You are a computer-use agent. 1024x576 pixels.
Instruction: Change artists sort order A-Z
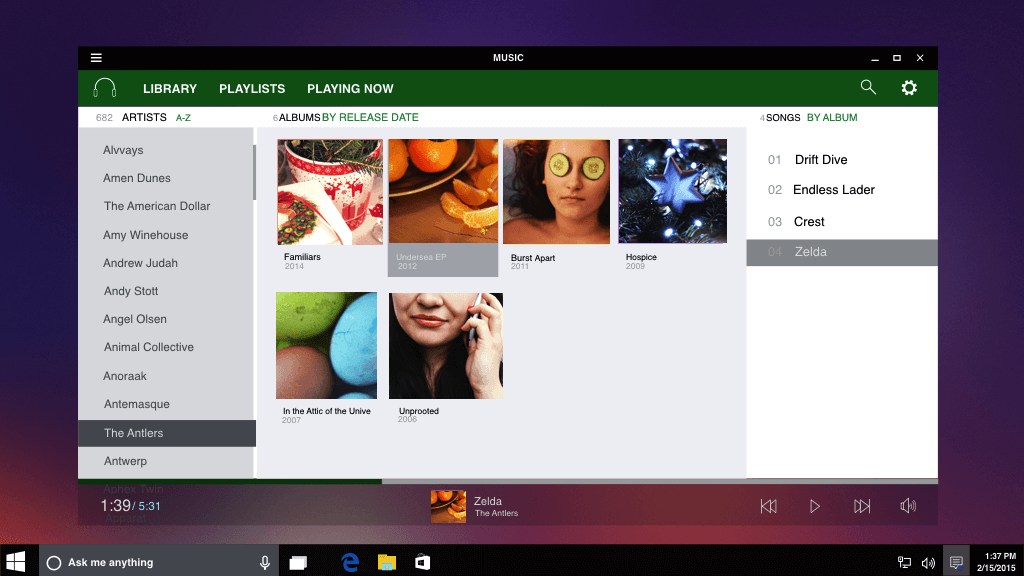[184, 118]
